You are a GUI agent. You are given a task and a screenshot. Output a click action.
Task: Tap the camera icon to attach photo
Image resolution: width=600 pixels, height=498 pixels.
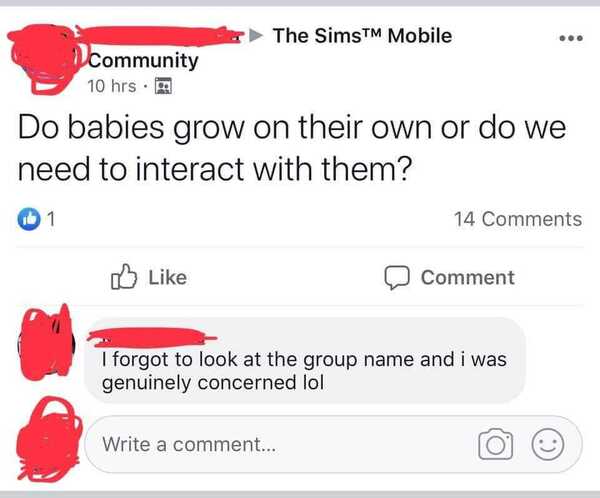[496, 444]
